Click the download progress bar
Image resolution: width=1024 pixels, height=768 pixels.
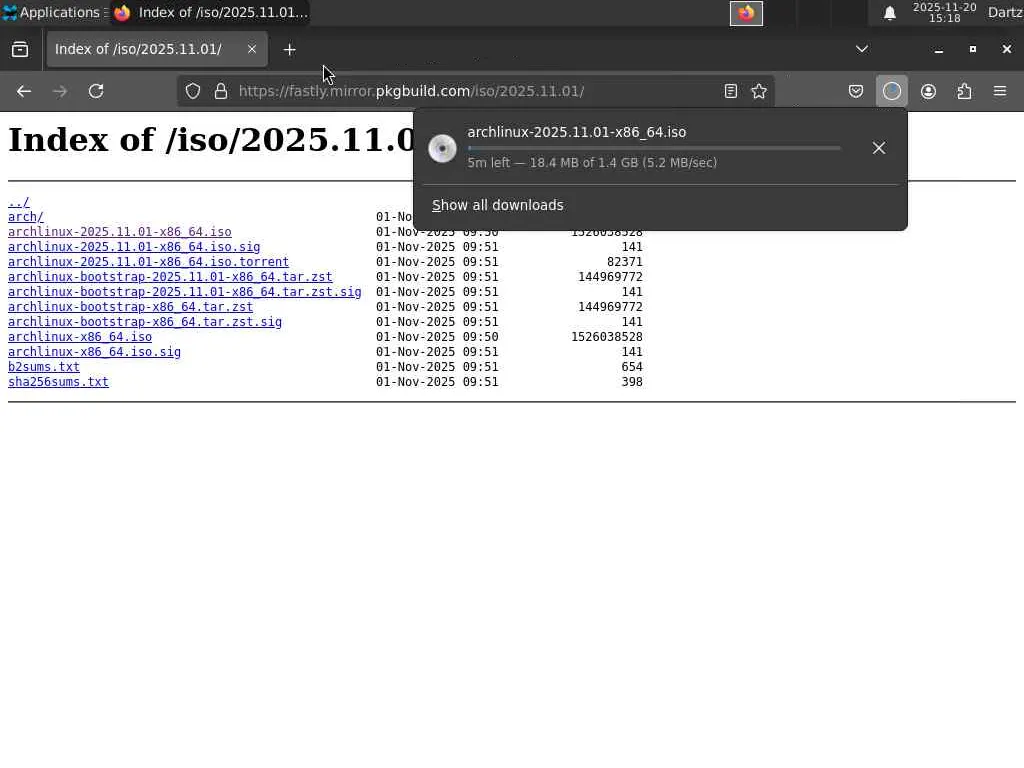coord(654,148)
